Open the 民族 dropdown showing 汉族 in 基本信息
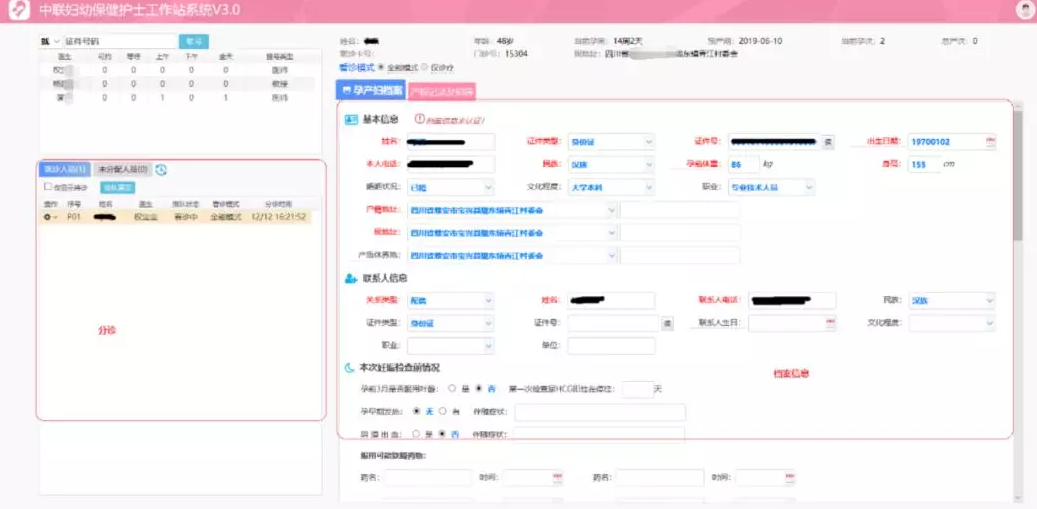This screenshot has height=509, width=1037. click(610, 165)
